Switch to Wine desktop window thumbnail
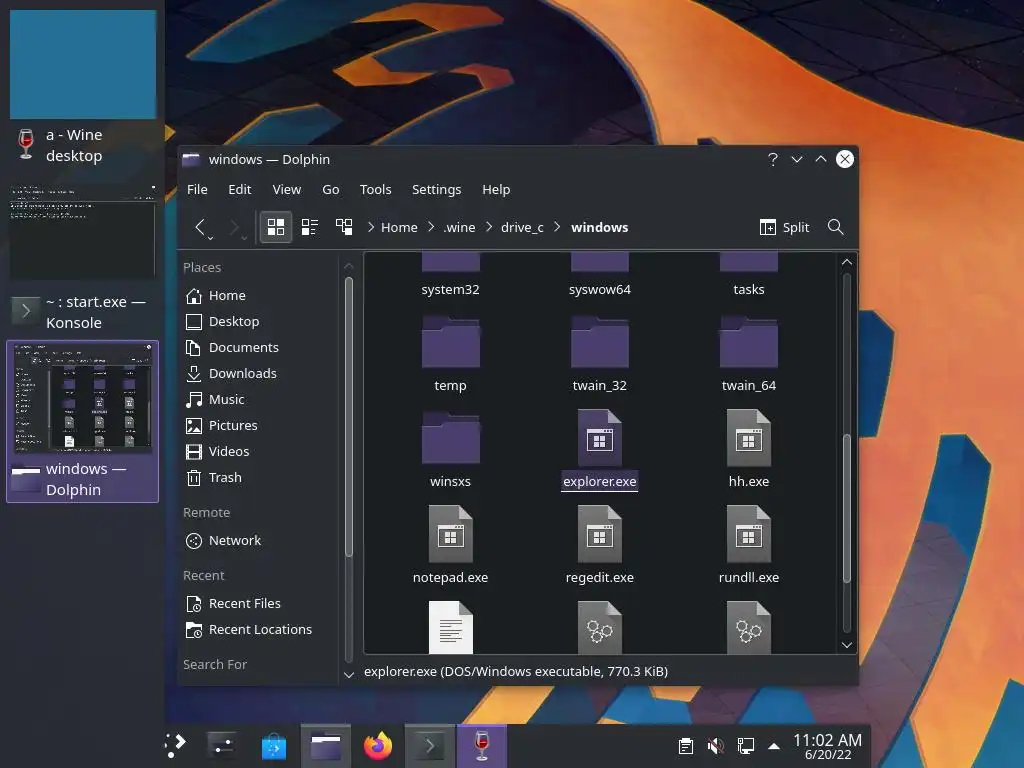 coord(83,64)
